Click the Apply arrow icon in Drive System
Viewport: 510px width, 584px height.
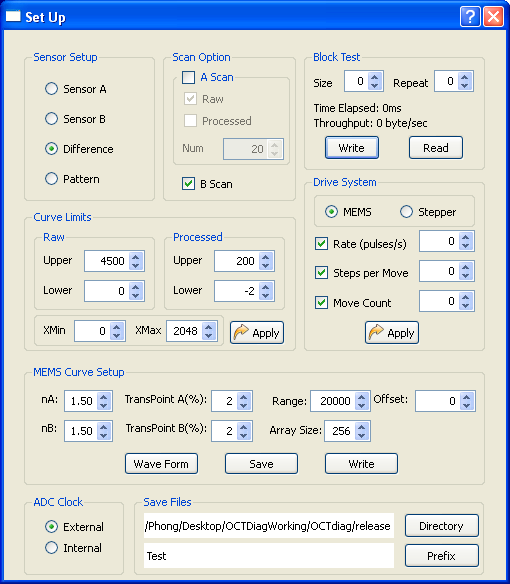(x=376, y=332)
